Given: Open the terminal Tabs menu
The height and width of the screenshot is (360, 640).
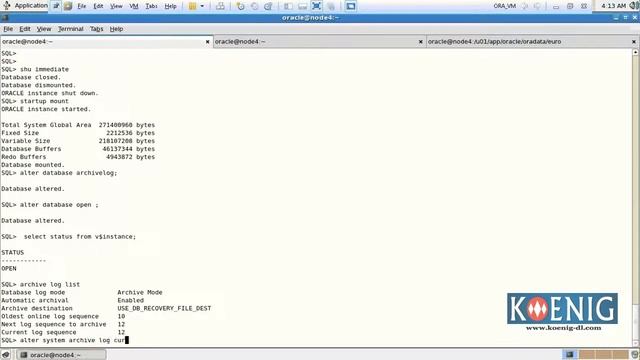Looking at the screenshot, I should 96,29.
